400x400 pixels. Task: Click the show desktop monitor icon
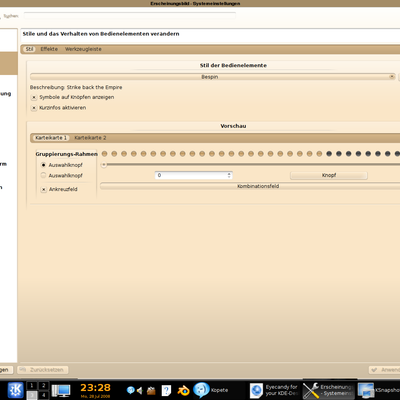[60, 390]
